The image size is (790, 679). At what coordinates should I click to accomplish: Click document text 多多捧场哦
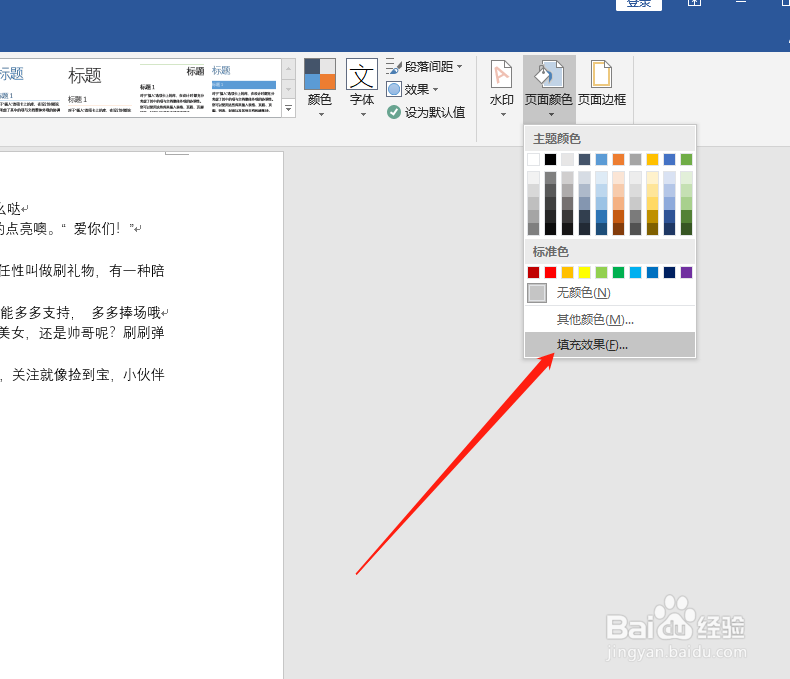point(126,313)
